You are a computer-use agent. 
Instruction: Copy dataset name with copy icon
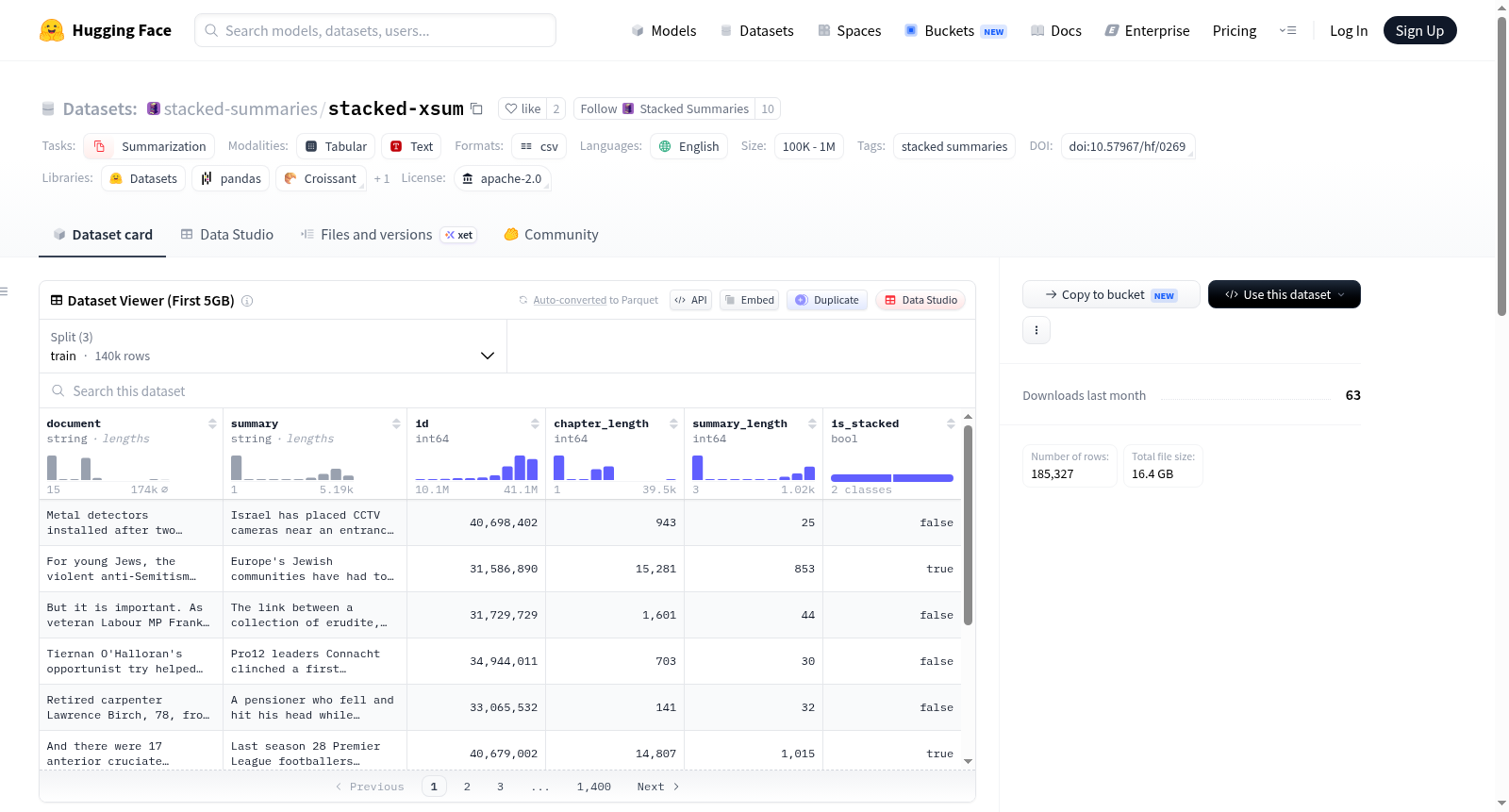click(x=477, y=108)
